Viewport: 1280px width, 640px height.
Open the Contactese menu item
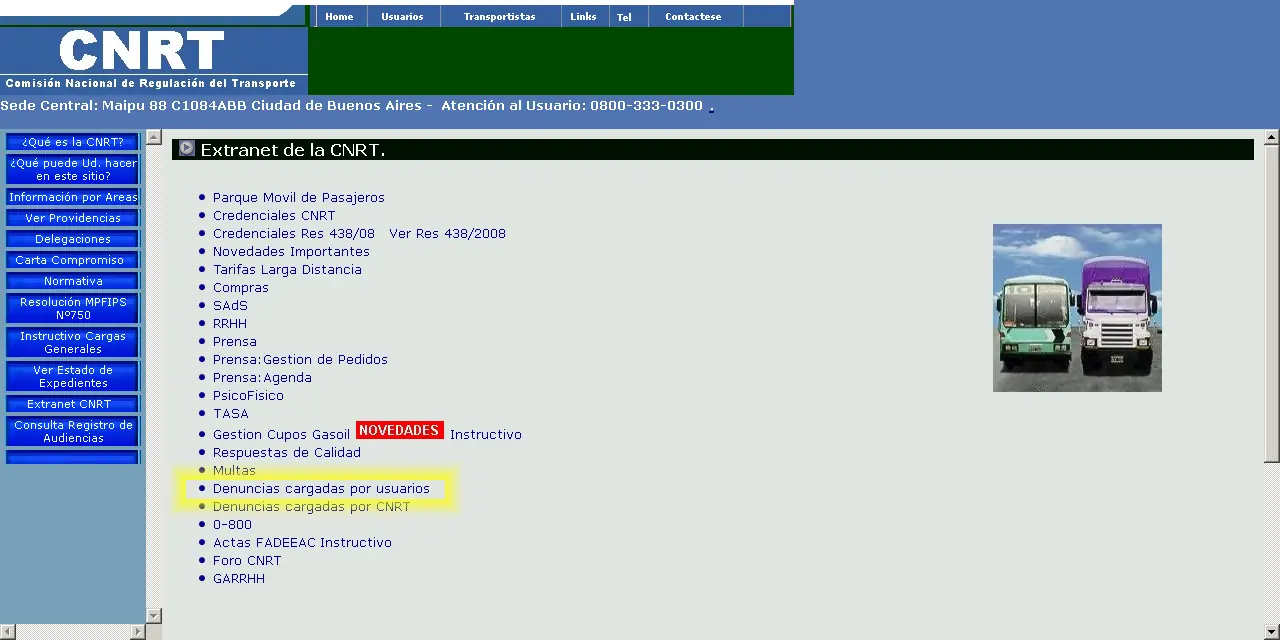pyautogui.click(x=693, y=16)
